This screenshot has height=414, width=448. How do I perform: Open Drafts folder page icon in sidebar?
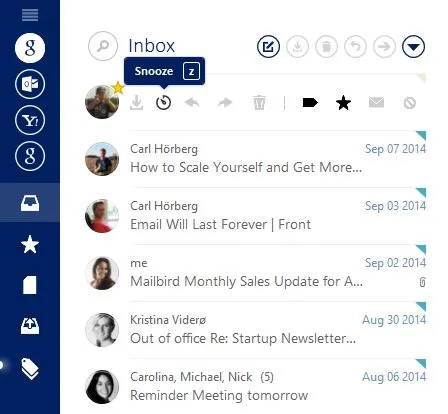click(30, 285)
